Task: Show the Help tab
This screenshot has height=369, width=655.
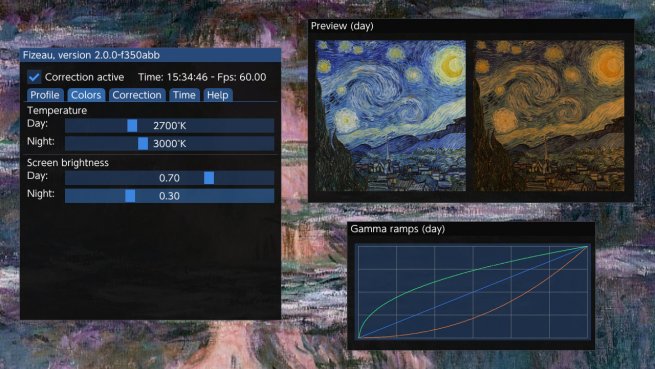Action: pyautogui.click(x=218, y=95)
